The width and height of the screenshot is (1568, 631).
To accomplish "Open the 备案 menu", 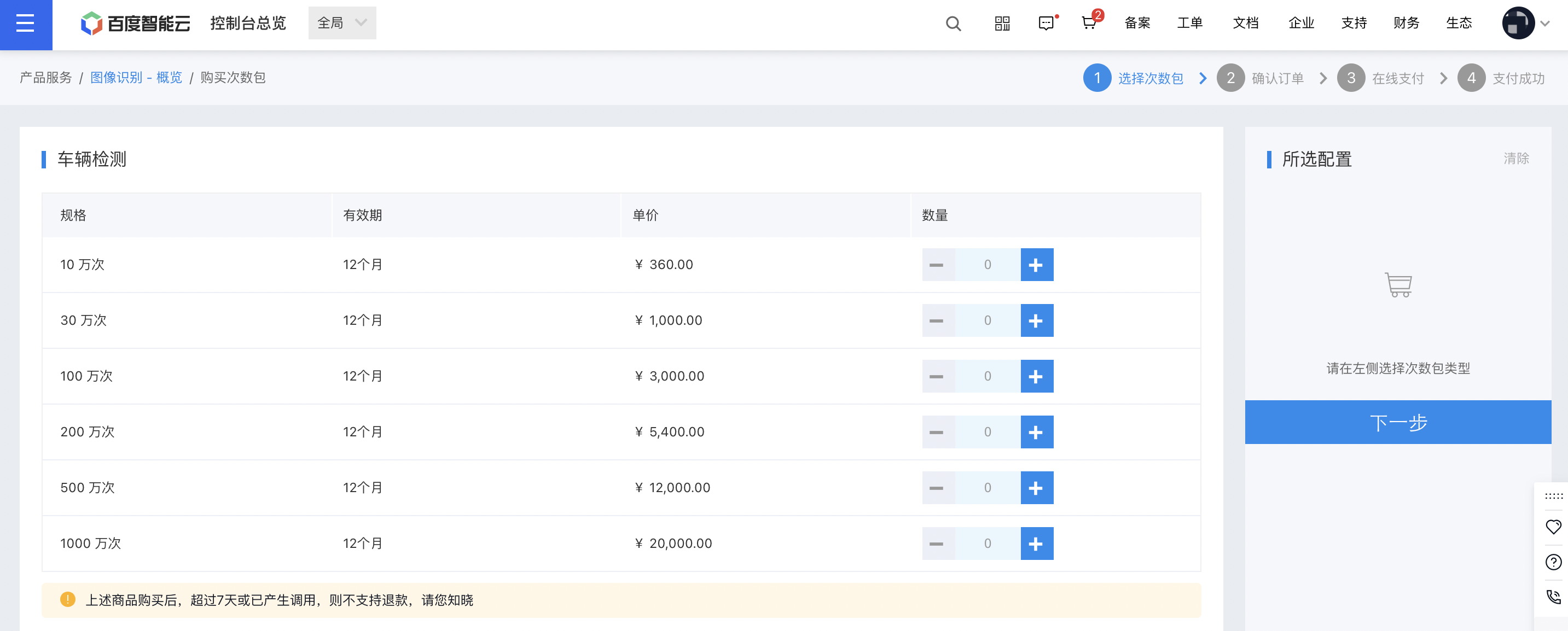I will [x=1137, y=24].
